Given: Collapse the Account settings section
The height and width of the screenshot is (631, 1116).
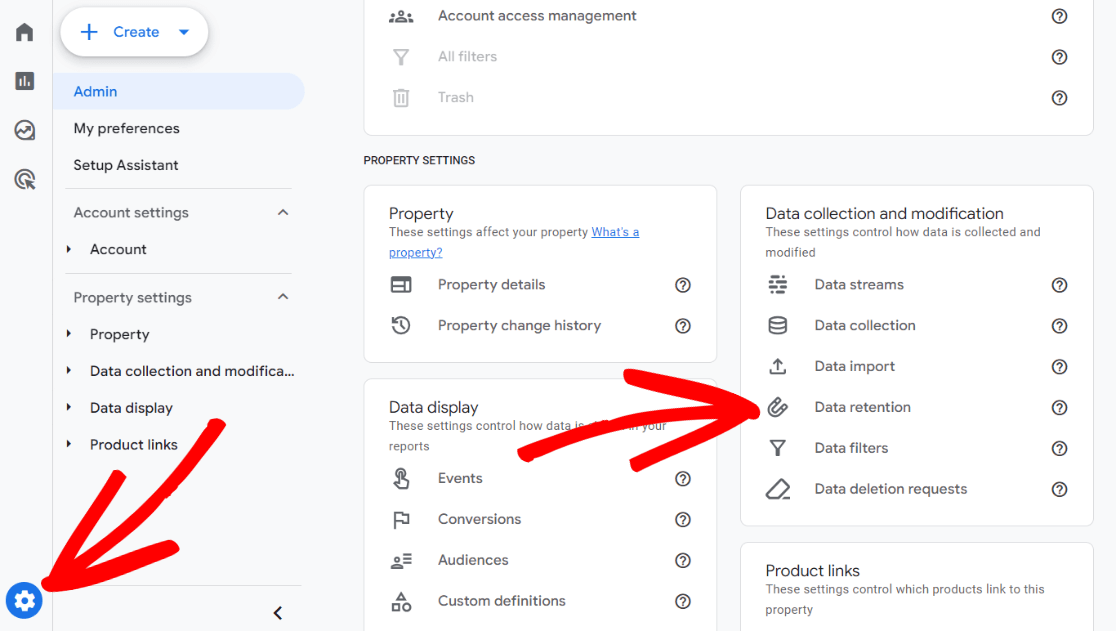Looking at the screenshot, I should point(282,212).
